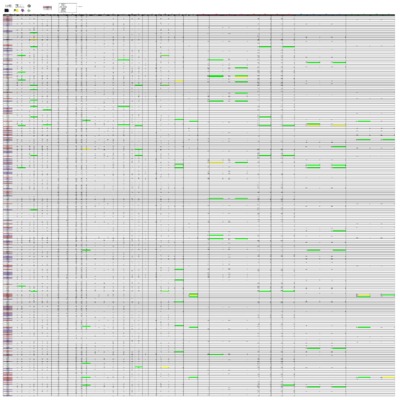Click the topmost green cell in the left columns
This screenshot has height=400, width=400.
click(34, 33)
